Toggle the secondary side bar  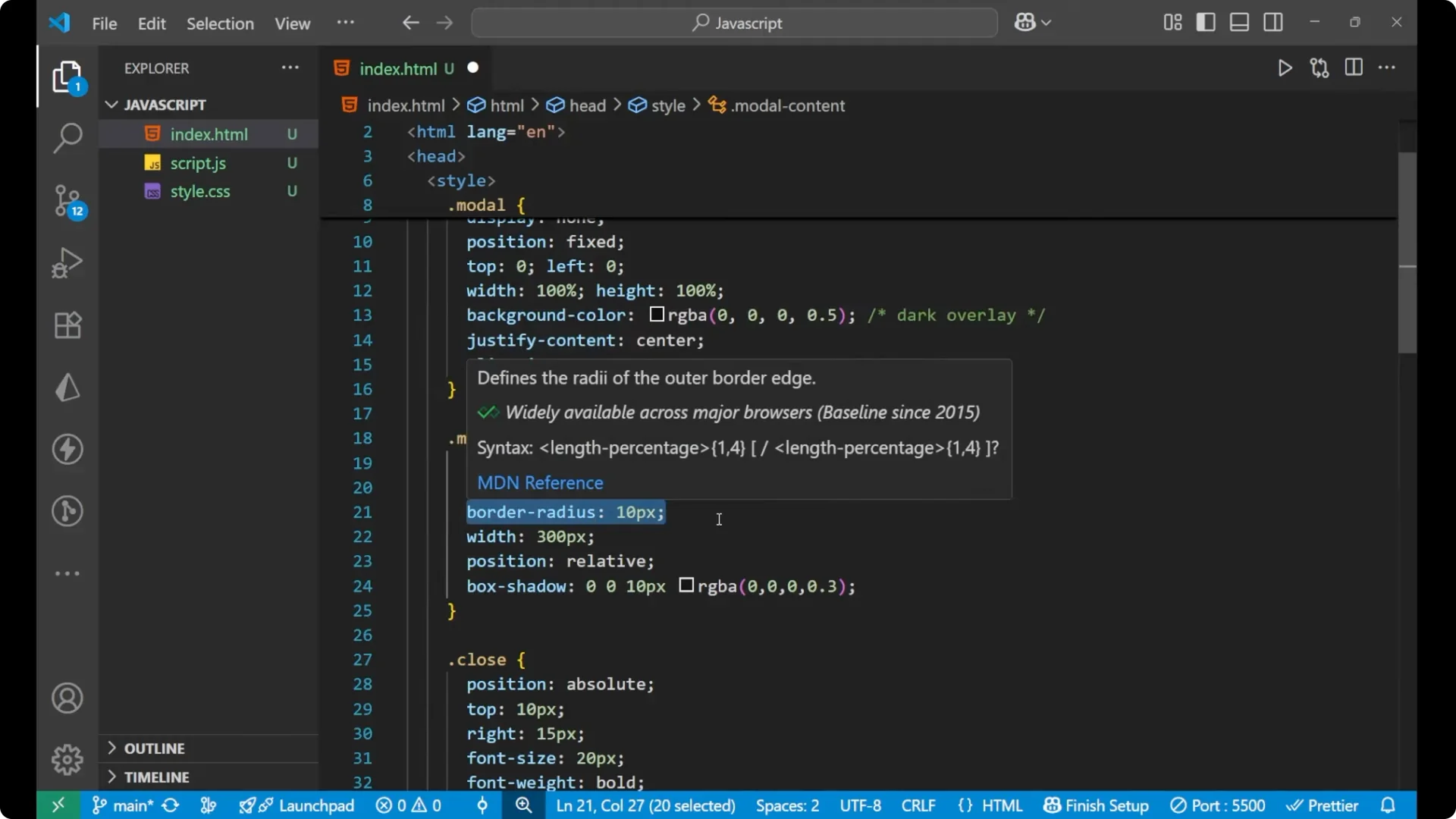tap(1272, 22)
